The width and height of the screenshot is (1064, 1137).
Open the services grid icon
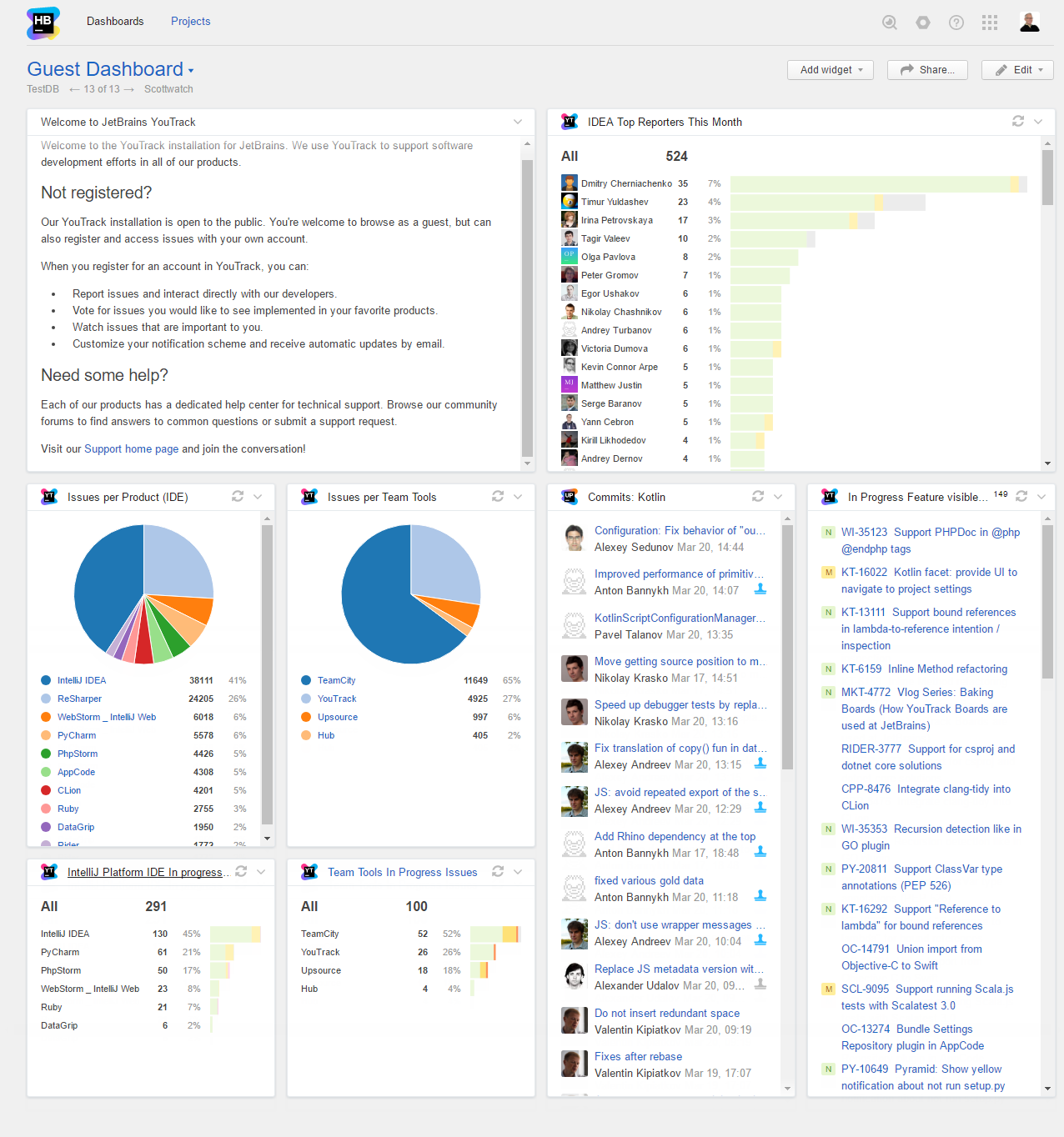tap(990, 23)
